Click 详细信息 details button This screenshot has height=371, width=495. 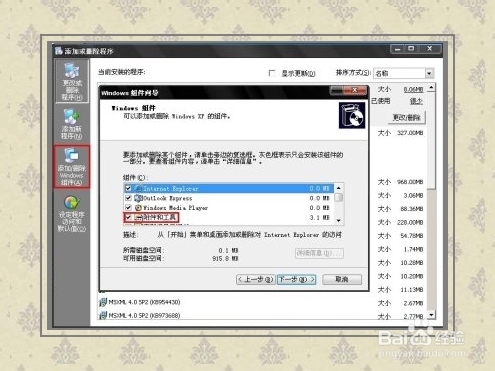pyautogui.click(x=319, y=253)
